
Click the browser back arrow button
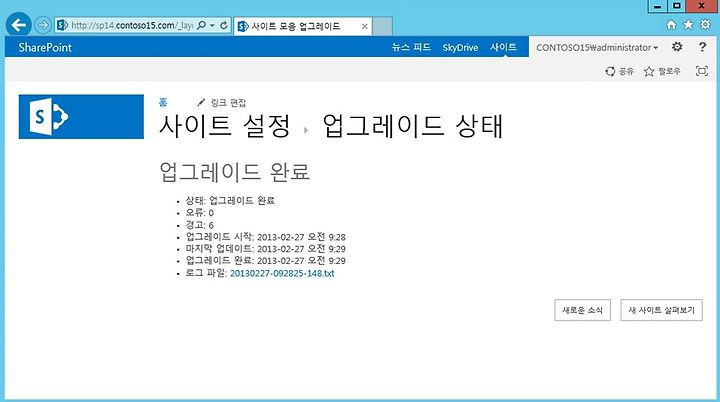coord(19,25)
